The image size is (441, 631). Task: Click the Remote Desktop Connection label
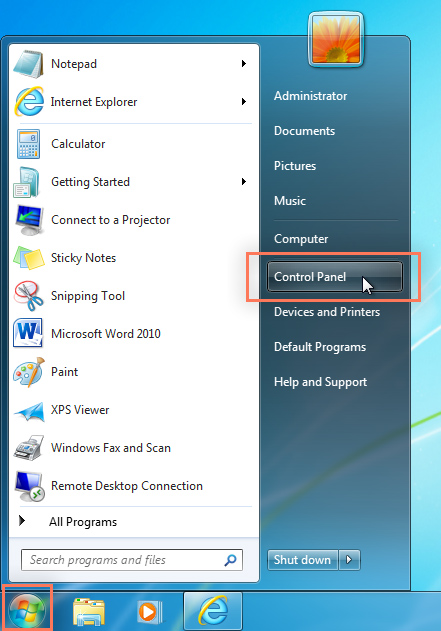(127, 486)
